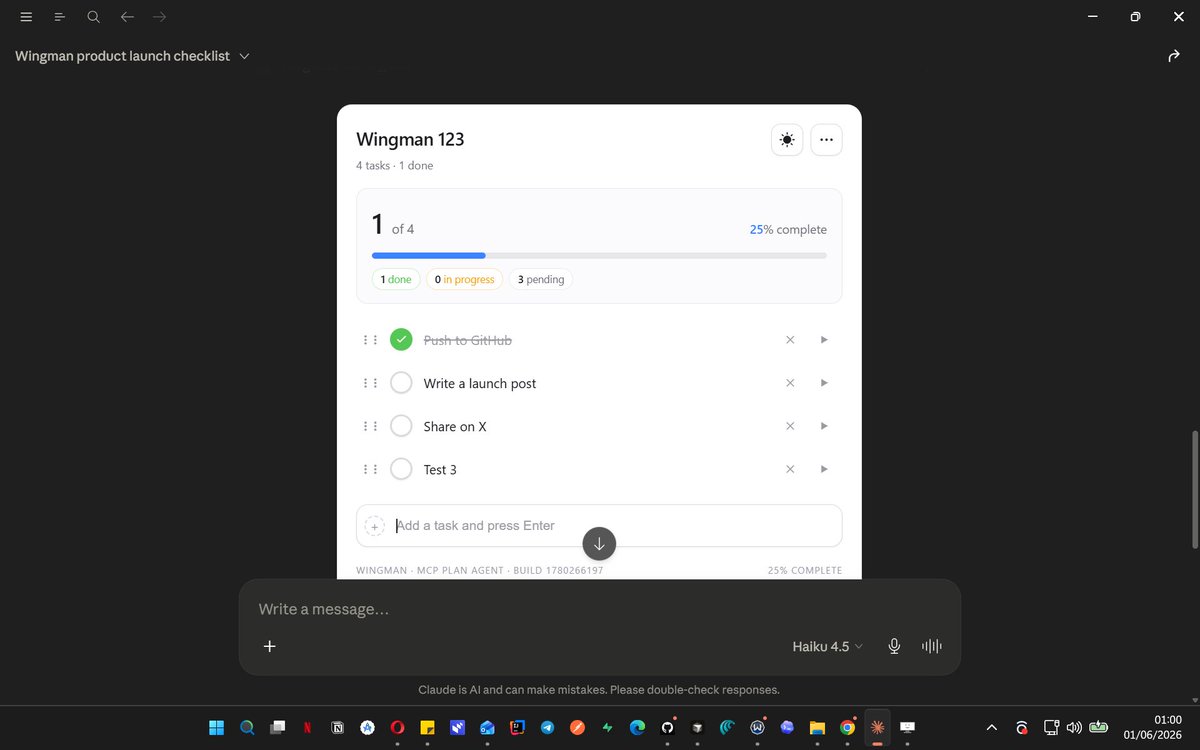Click the page vertical scrollbar thumb
Image resolution: width=1200 pixels, height=750 pixels.
[1194, 489]
